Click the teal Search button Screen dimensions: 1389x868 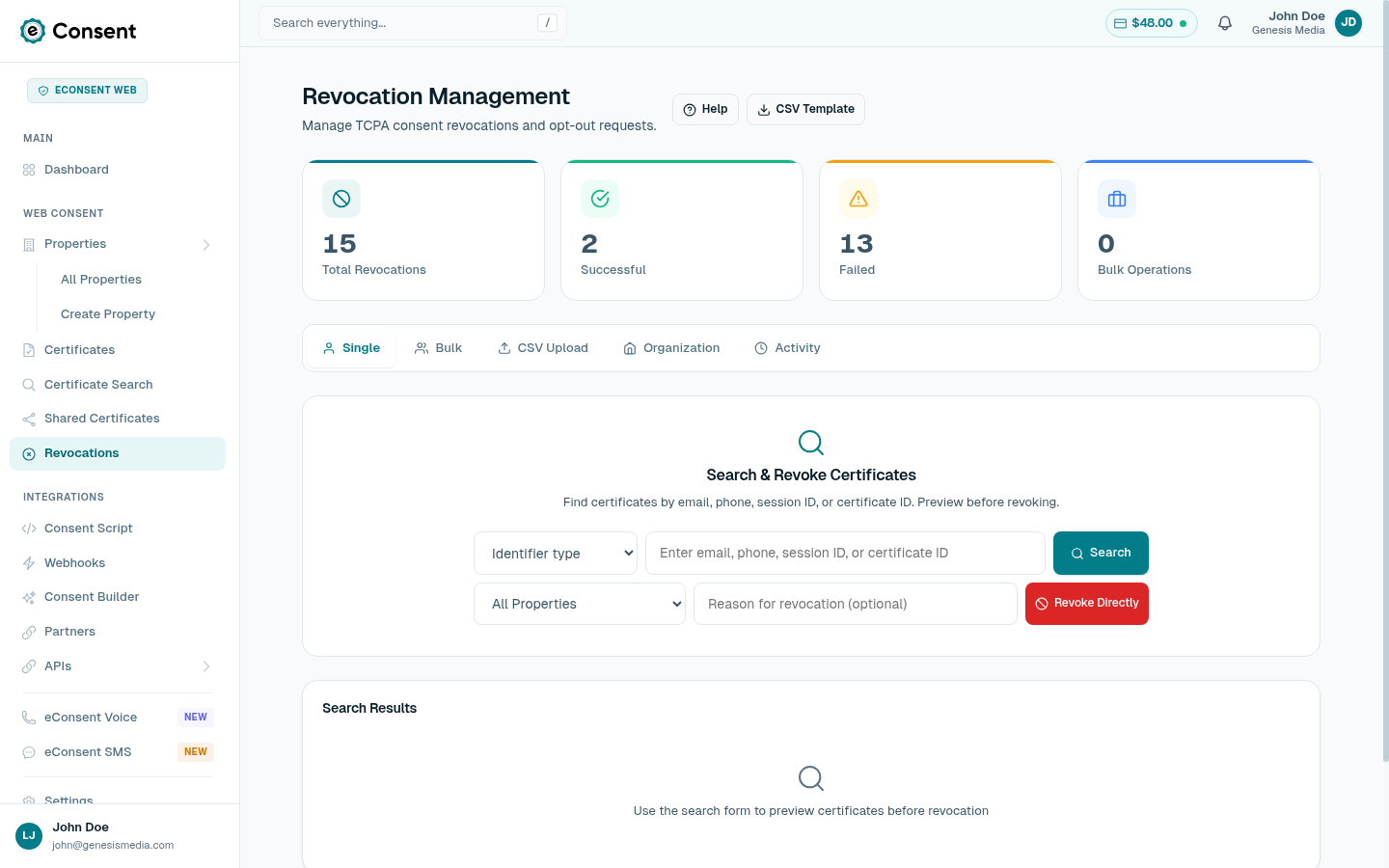(1101, 553)
